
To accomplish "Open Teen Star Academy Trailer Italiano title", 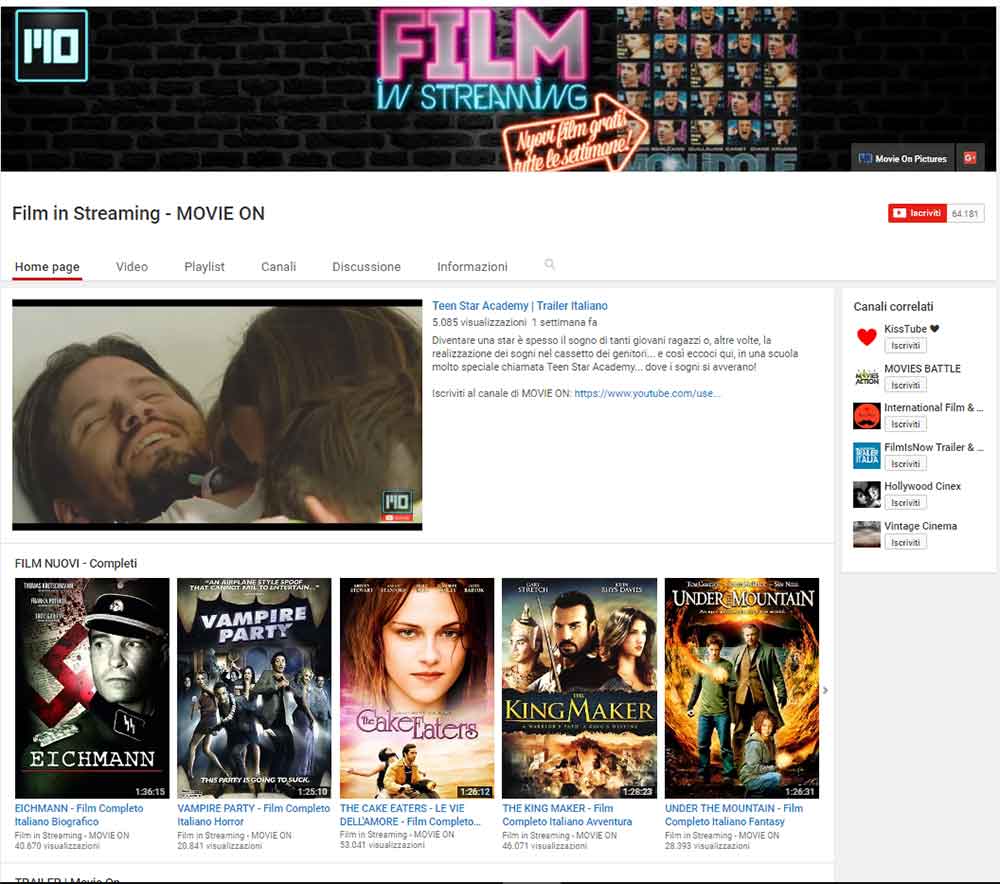I will (520, 306).
